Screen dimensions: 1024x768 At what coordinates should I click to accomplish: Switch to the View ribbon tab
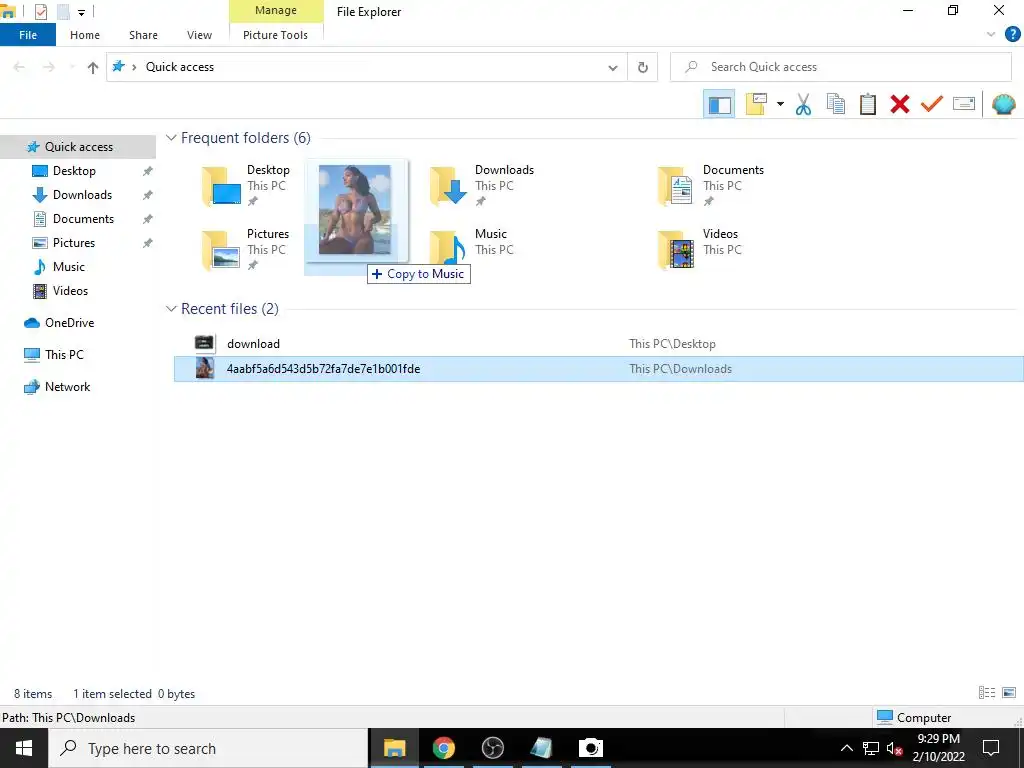coord(199,35)
